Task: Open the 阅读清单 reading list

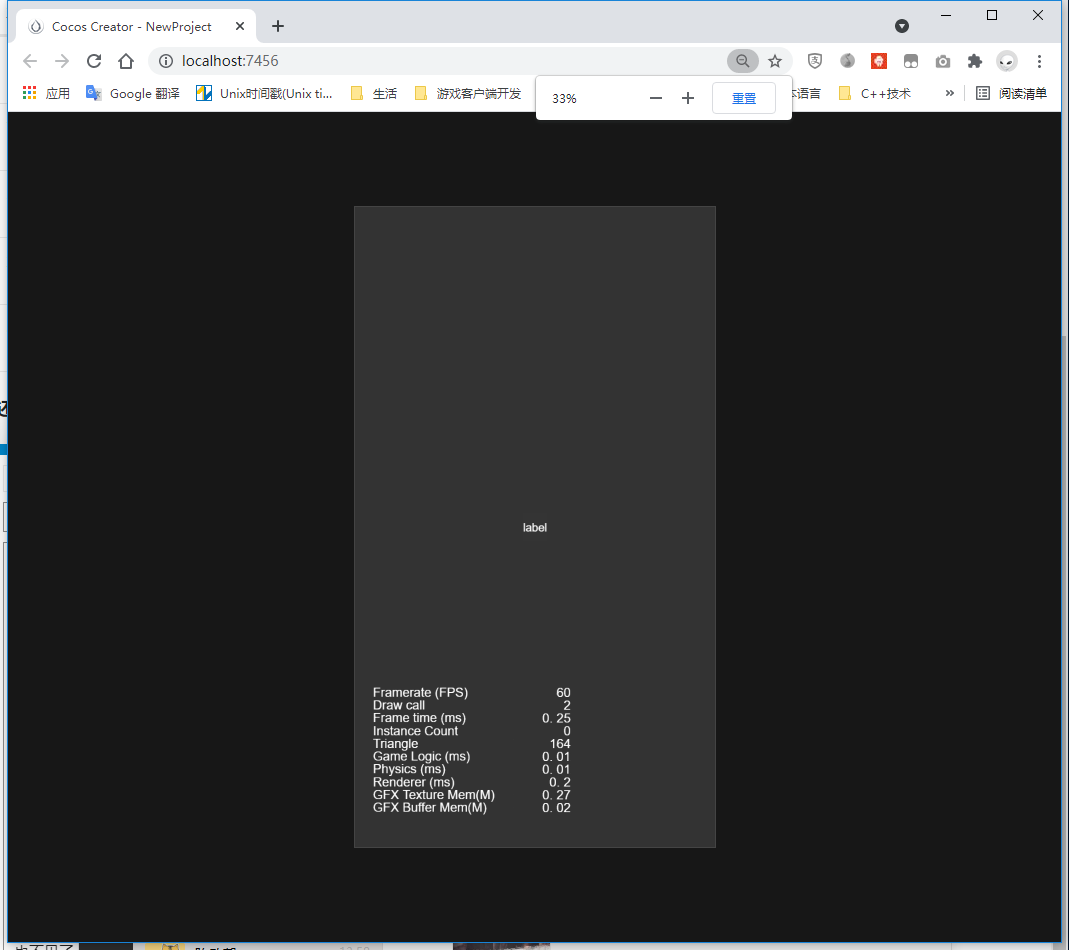Action: point(1011,93)
